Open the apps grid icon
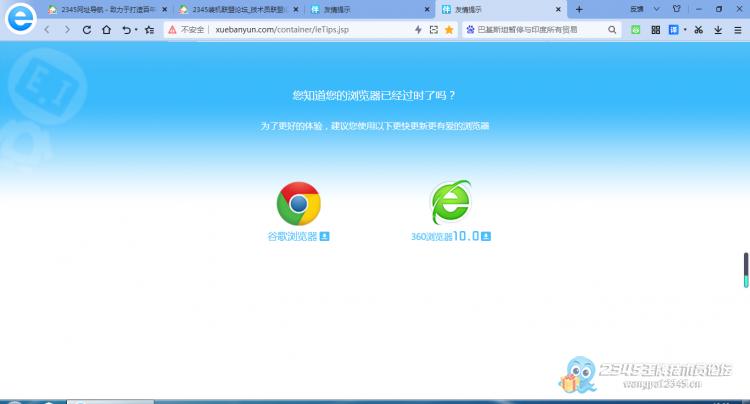This screenshot has height=404, width=750. [655, 30]
